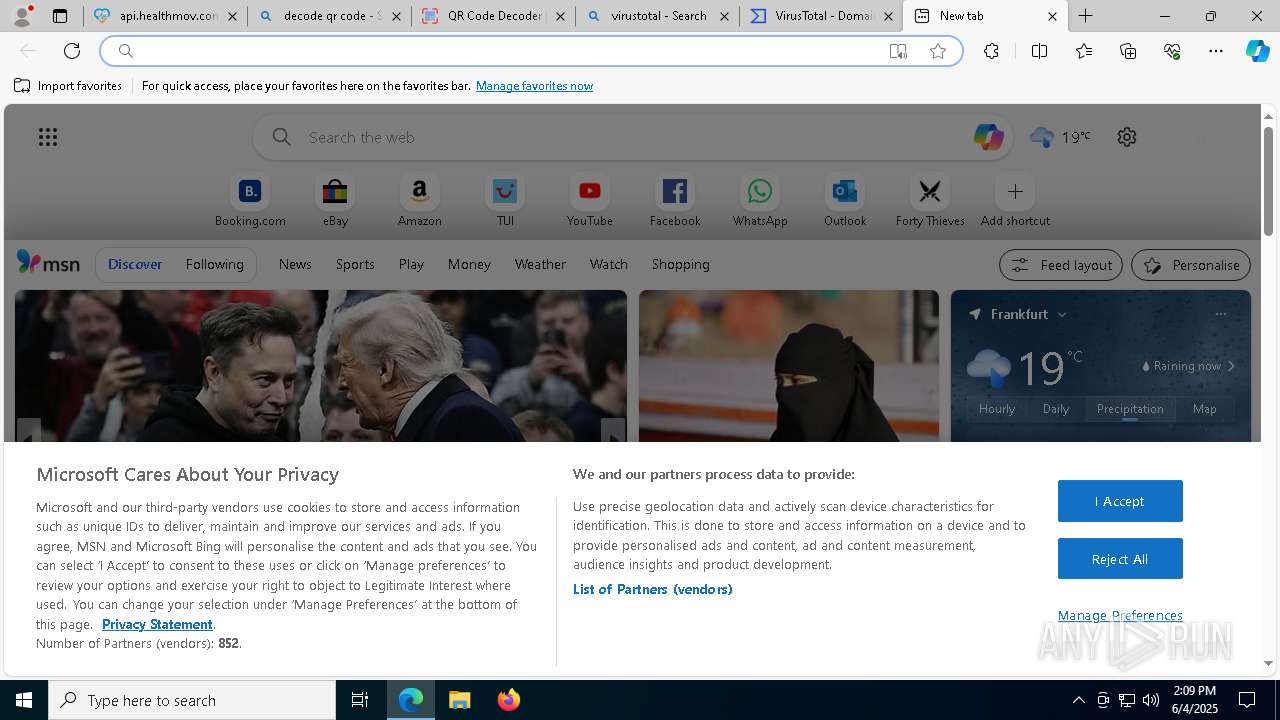This screenshot has width=1280, height=720.
Task: Switch to QR Code Decoder tab
Action: [494, 16]
